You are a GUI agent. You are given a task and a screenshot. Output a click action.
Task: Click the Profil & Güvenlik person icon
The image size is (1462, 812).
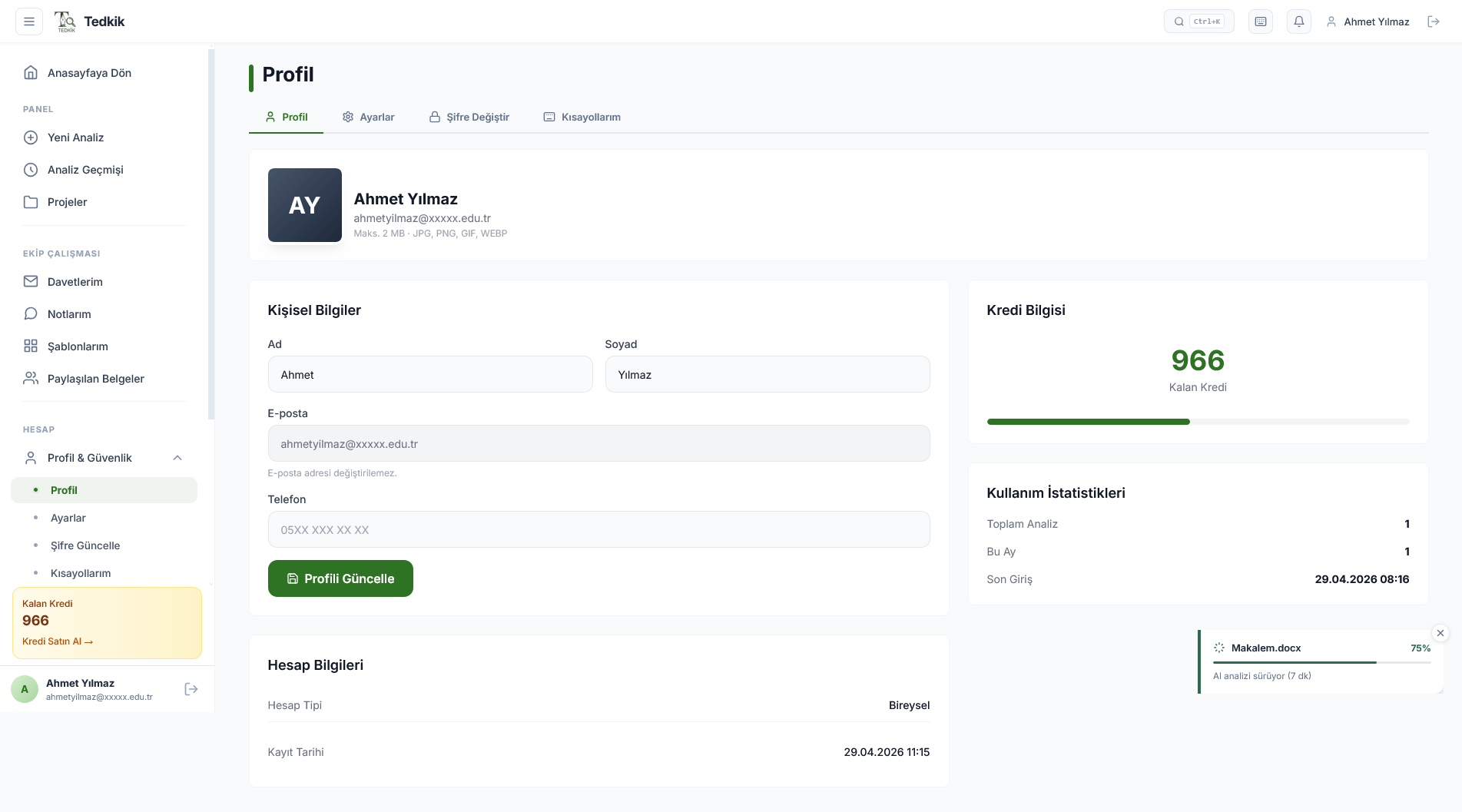(31, 458)
